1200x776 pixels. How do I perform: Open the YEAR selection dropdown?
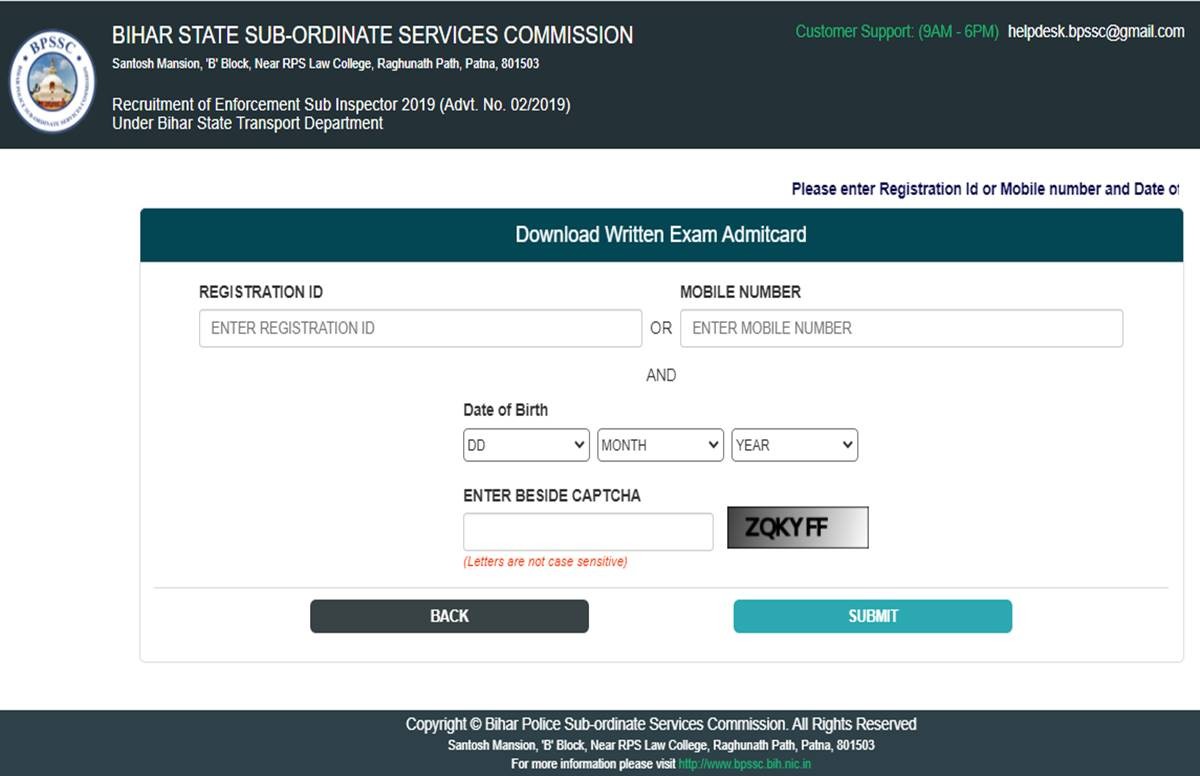pyautogui.click(x=794, y=445)
